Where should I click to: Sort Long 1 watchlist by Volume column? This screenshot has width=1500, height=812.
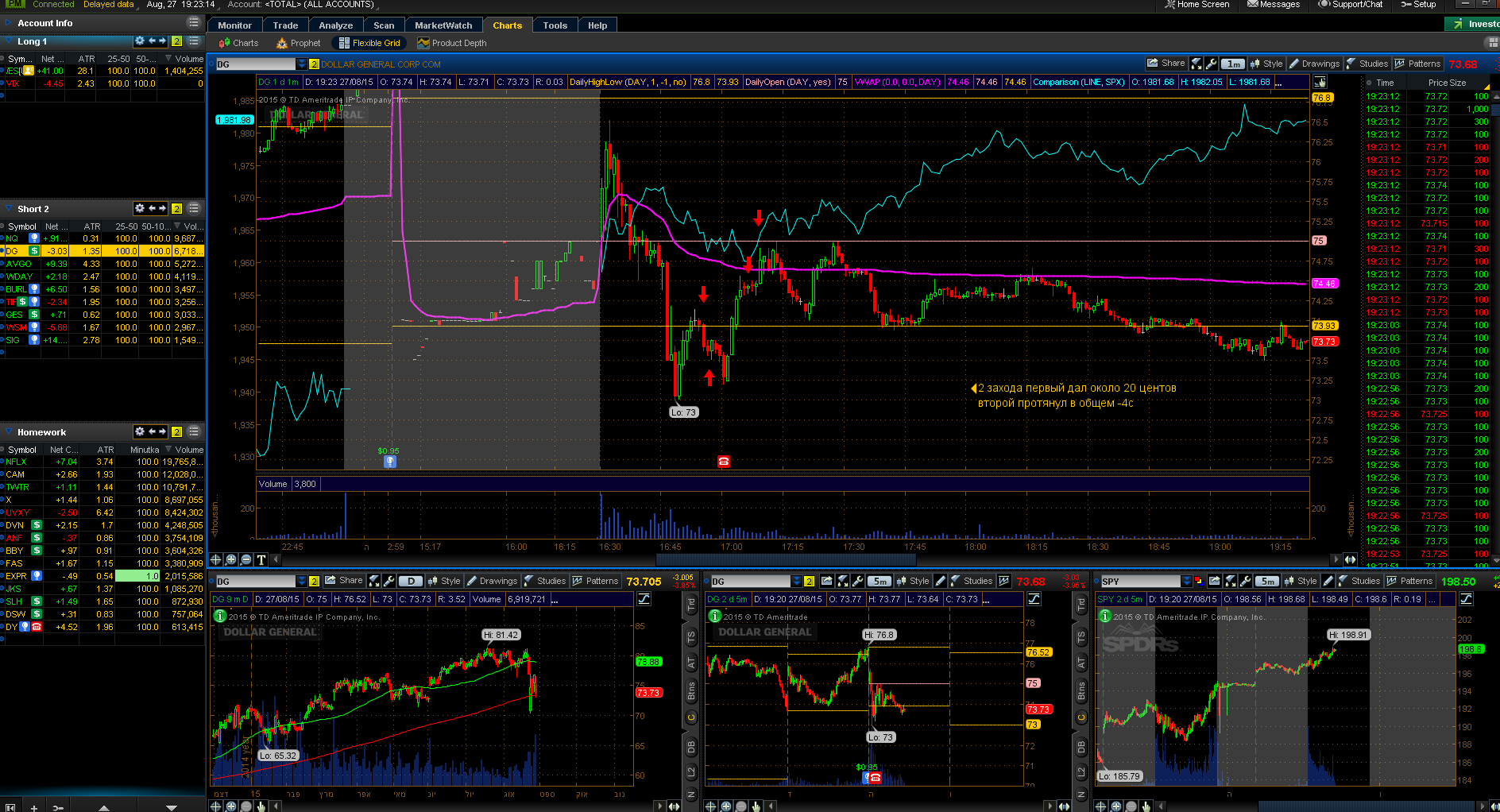coord(189,59)
